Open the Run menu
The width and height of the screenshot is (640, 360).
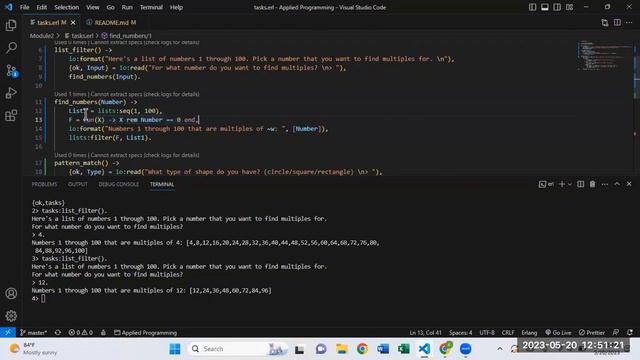[127, 7]
